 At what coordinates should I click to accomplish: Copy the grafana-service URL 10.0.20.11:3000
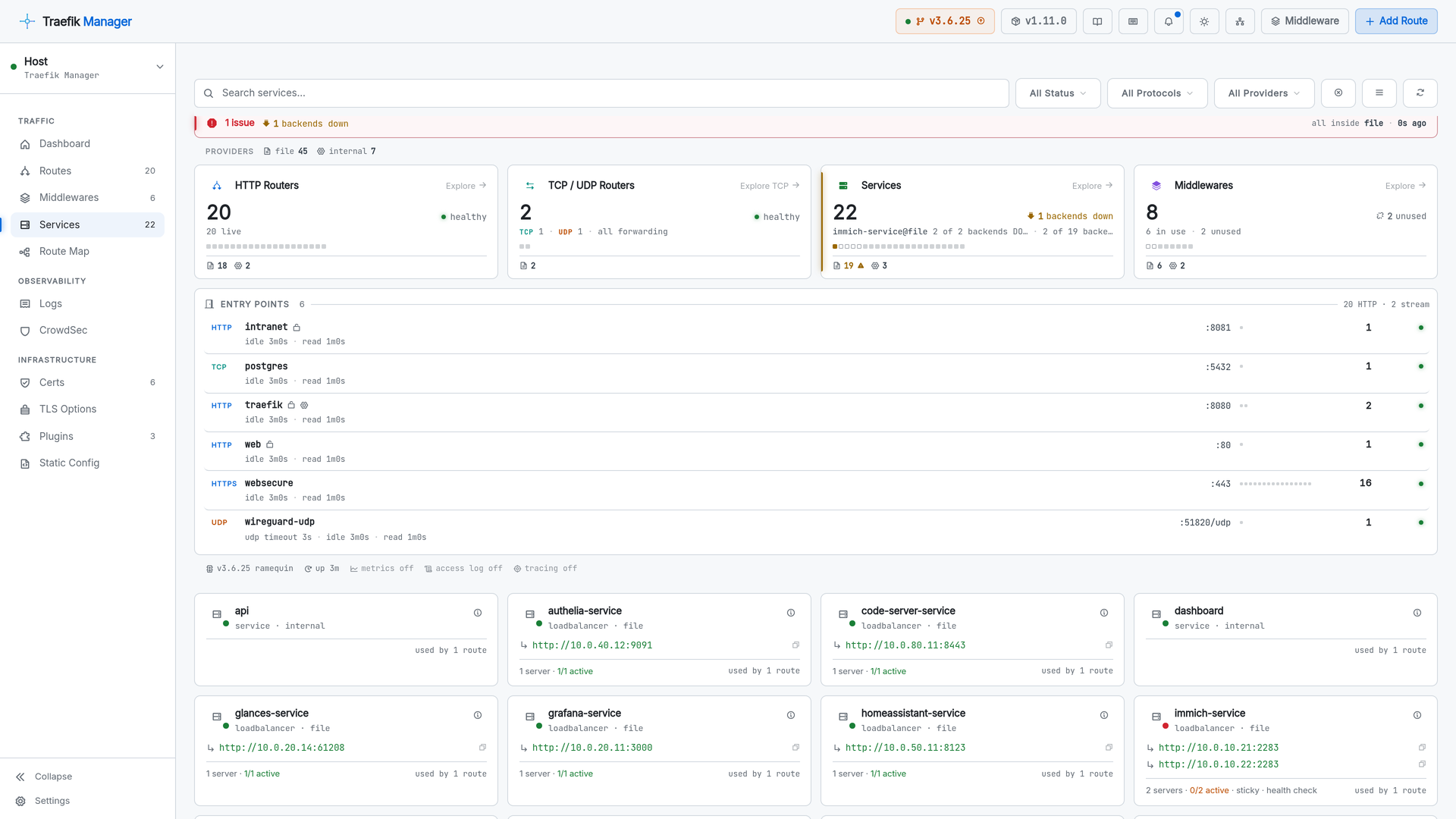click(x=796, y=748)
